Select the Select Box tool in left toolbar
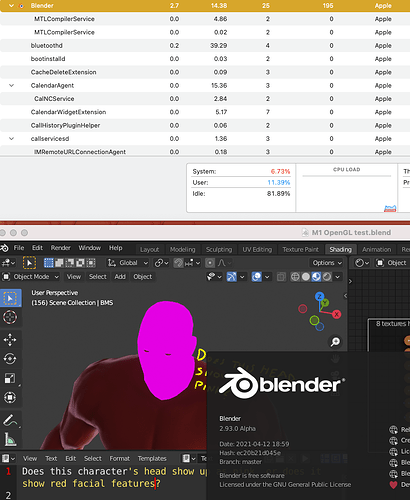 [x=10, y=298]
